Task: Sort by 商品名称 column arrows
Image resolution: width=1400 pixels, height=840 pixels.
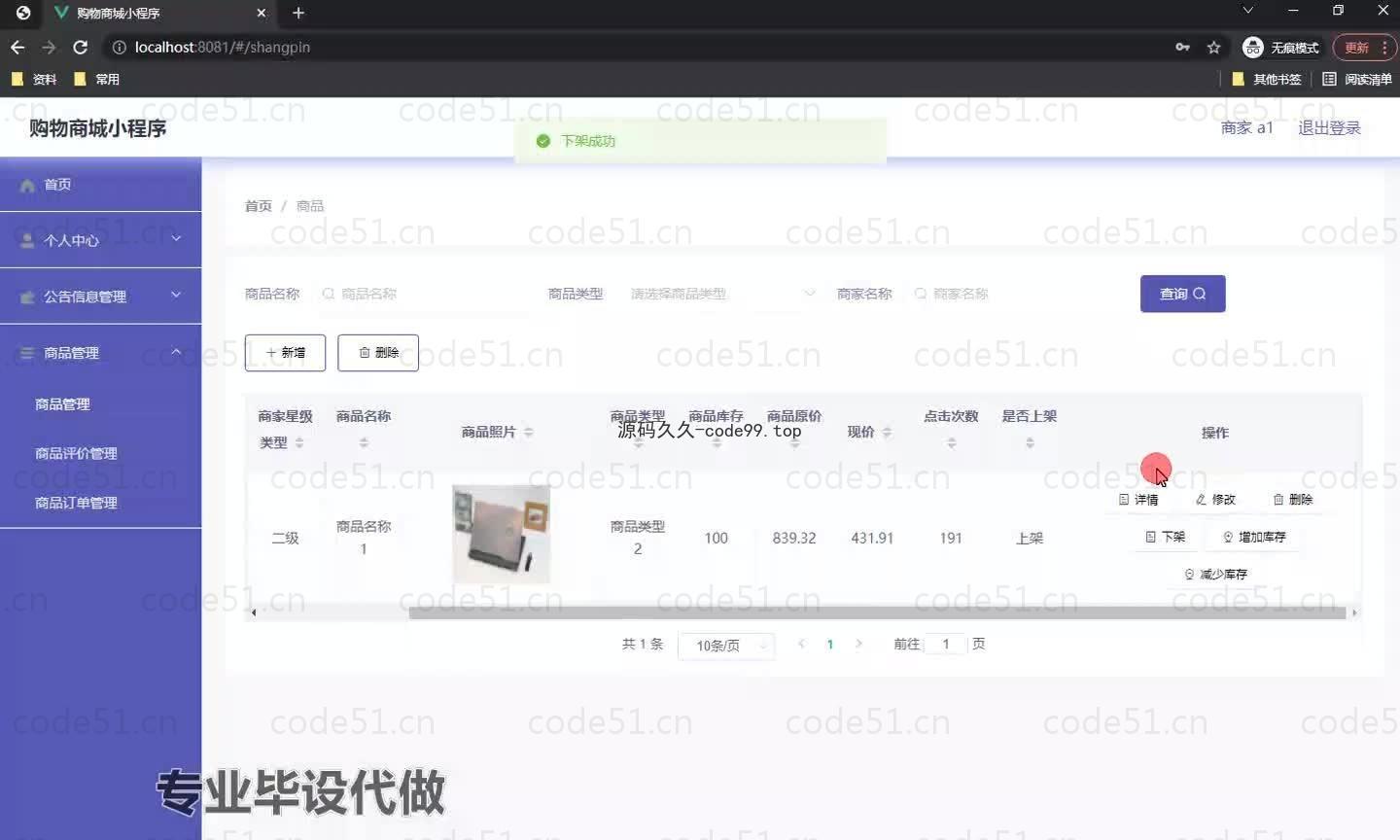Action: click(x=364, y=442)
